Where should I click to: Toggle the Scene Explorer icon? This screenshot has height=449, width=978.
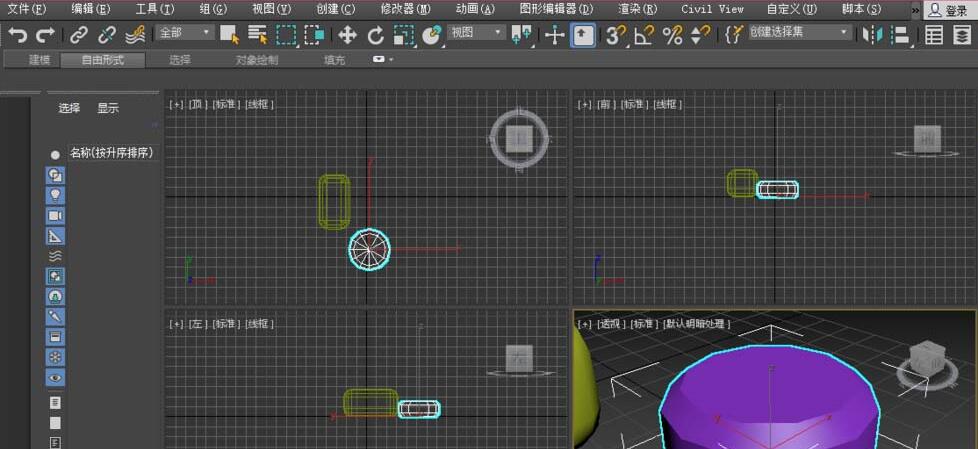pyautogui.click(x=934, y=36)
